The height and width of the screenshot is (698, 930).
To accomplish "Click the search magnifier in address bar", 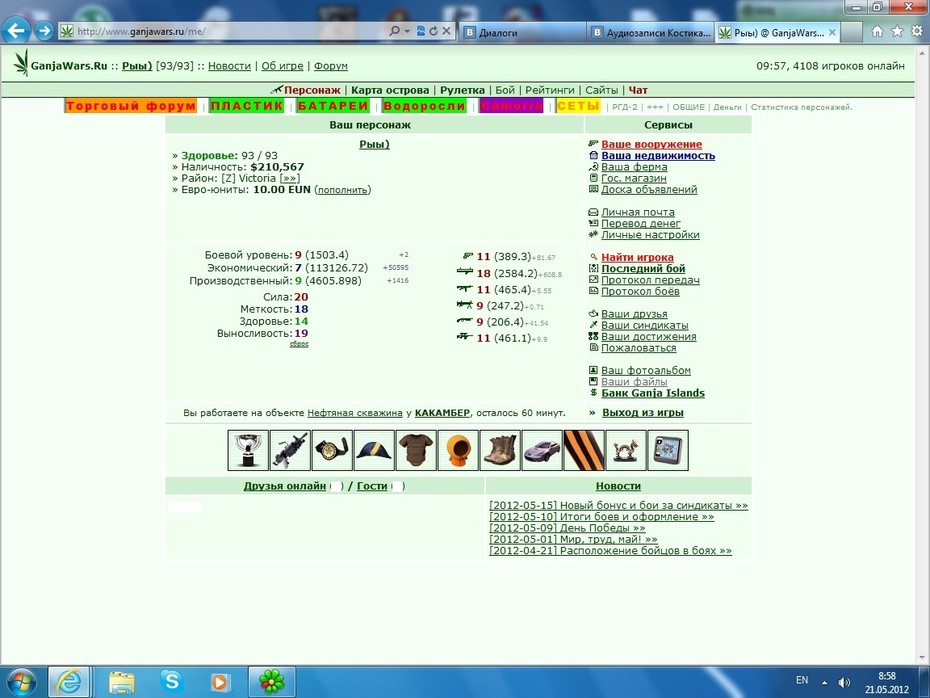I will (394, 31).
